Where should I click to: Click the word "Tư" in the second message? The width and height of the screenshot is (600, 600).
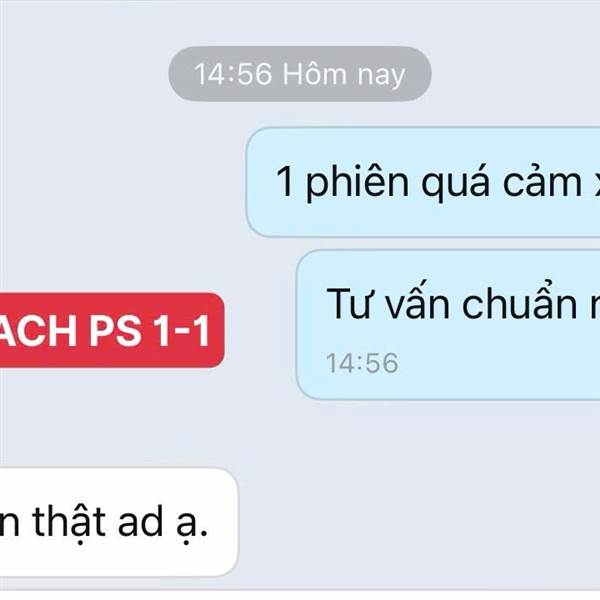[x=349, y=304]
